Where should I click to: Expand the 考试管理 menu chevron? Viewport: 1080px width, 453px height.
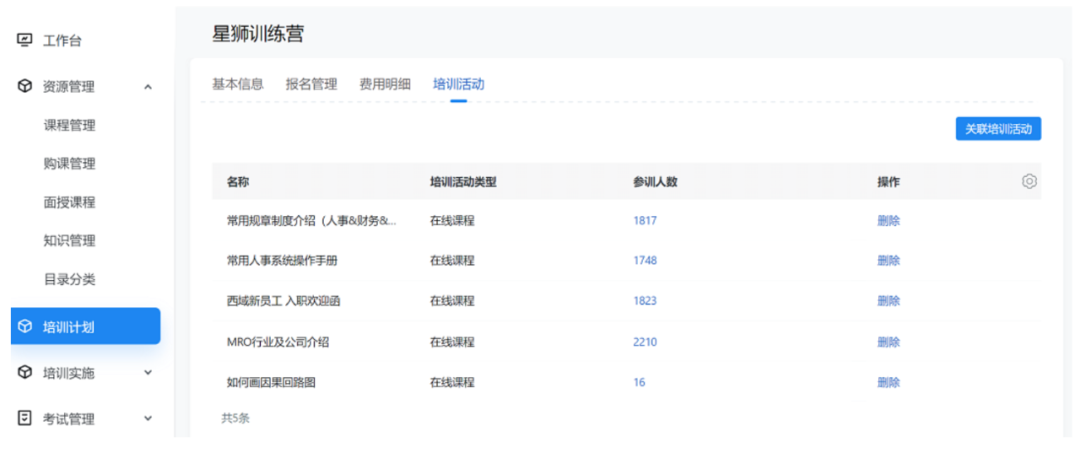(148, 419)
